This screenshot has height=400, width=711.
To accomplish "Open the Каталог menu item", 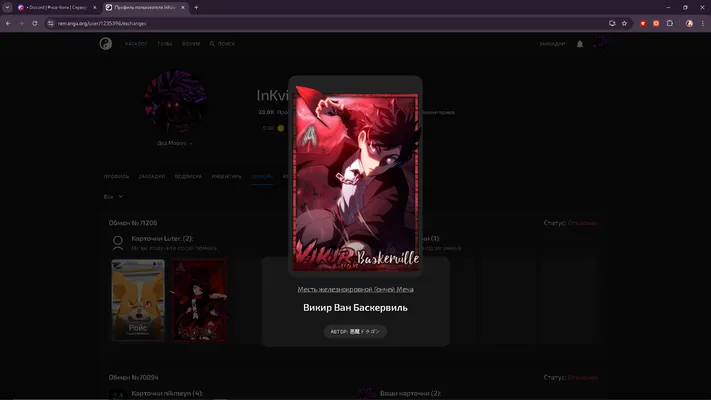I will [136, 44].
